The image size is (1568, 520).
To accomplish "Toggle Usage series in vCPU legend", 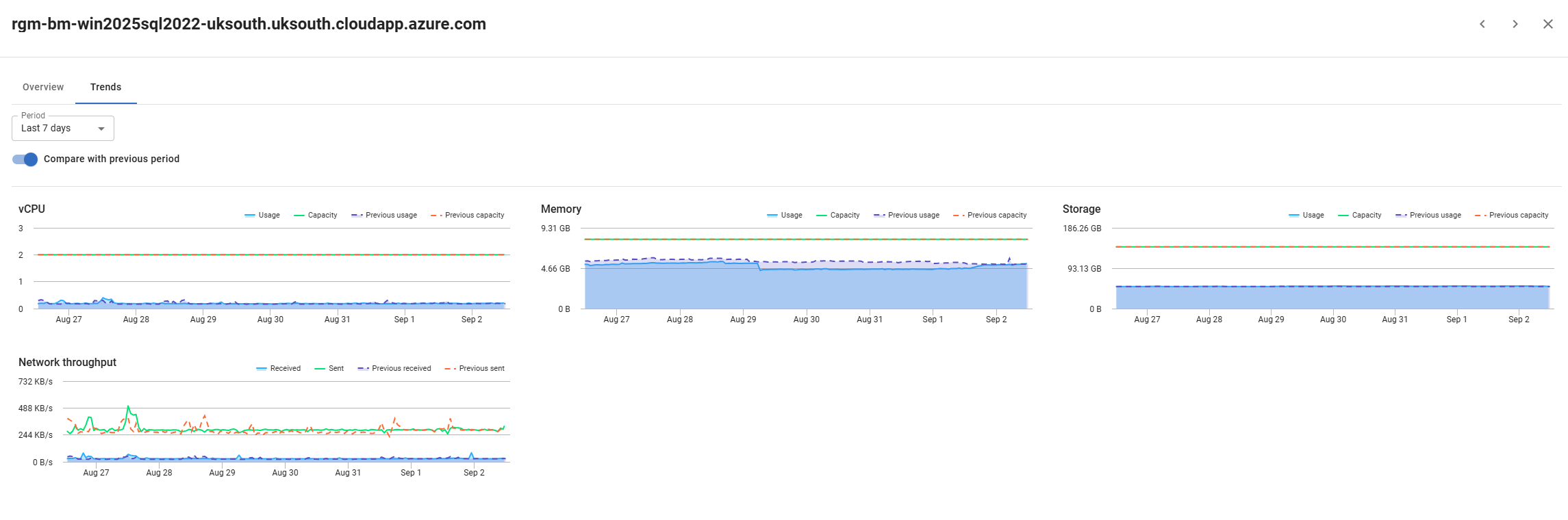I will [x=262, y=215].
